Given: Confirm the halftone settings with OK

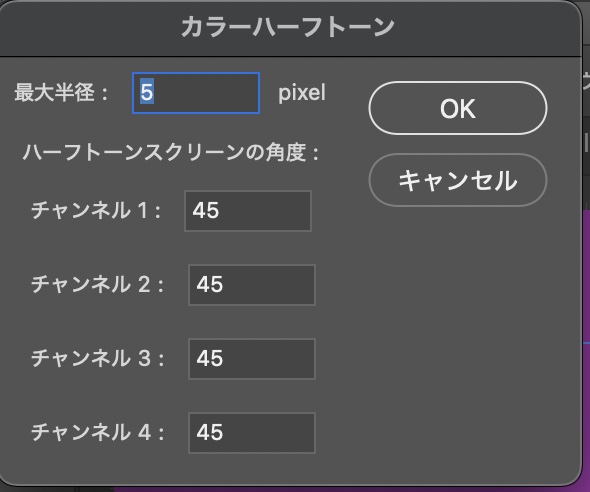Looking at the screenshot, I should point(458,108).
